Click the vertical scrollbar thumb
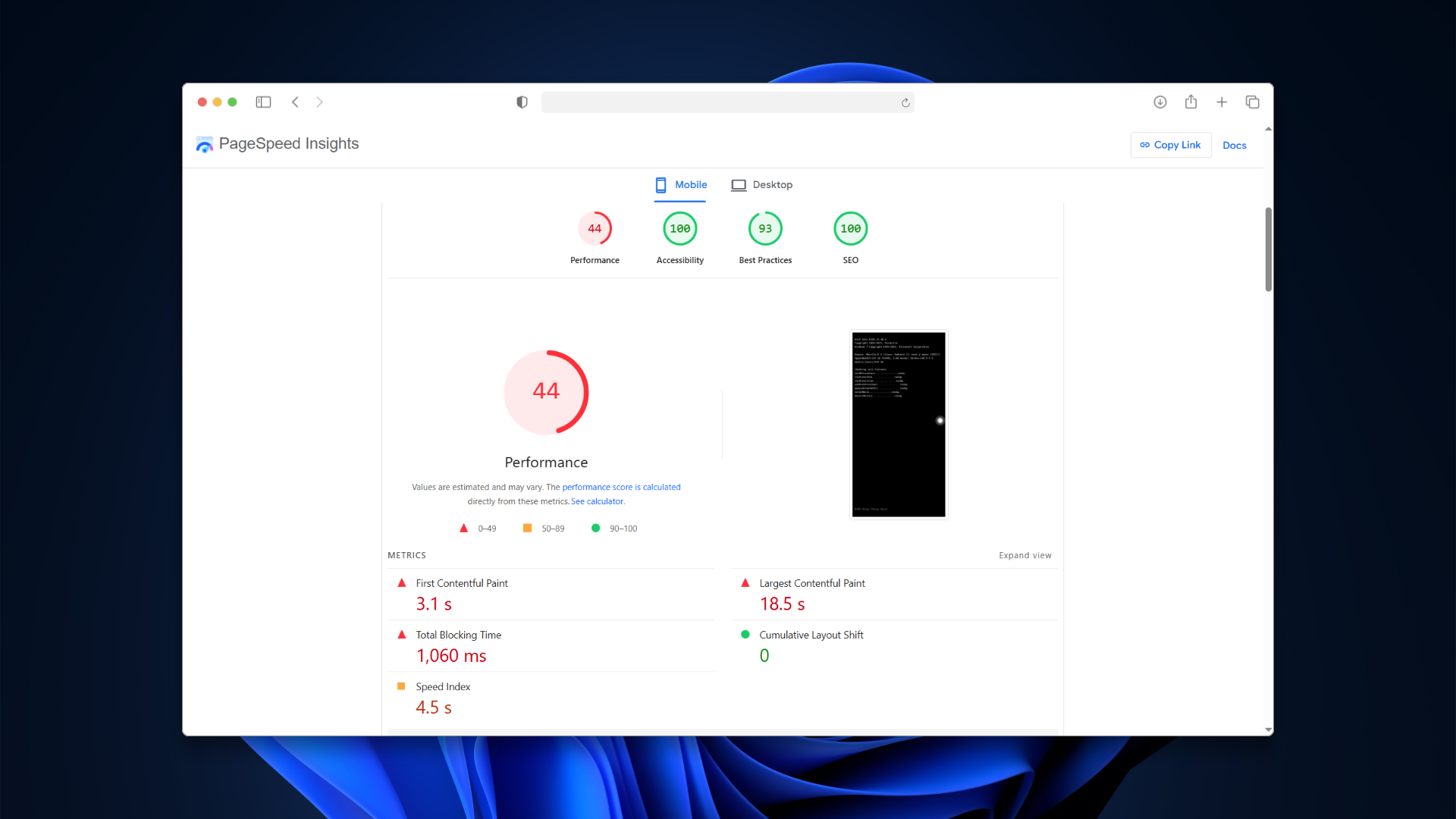The image size is (1456, 819). coord(1268,248)
